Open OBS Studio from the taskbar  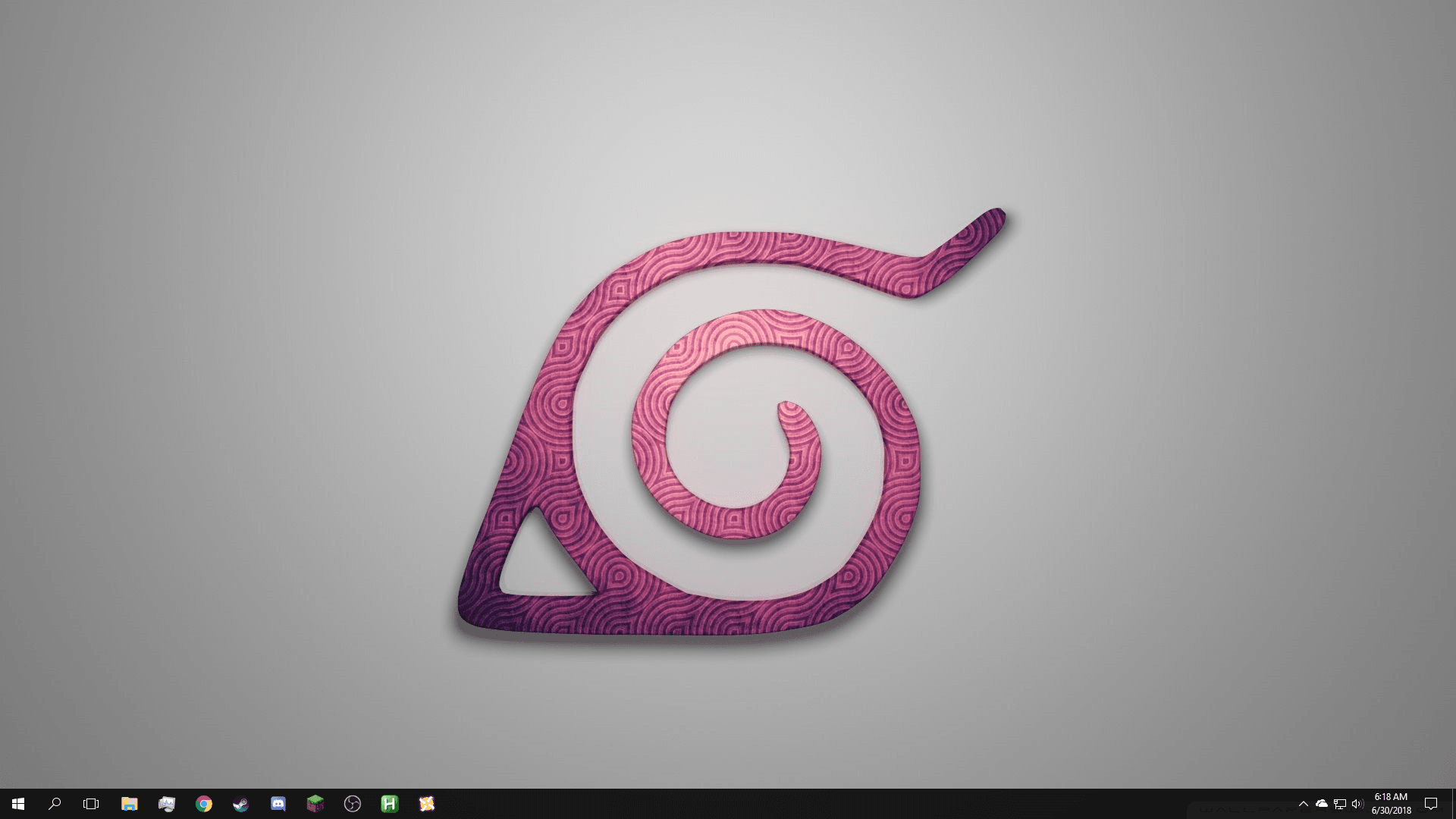click(x=353, y=804)
